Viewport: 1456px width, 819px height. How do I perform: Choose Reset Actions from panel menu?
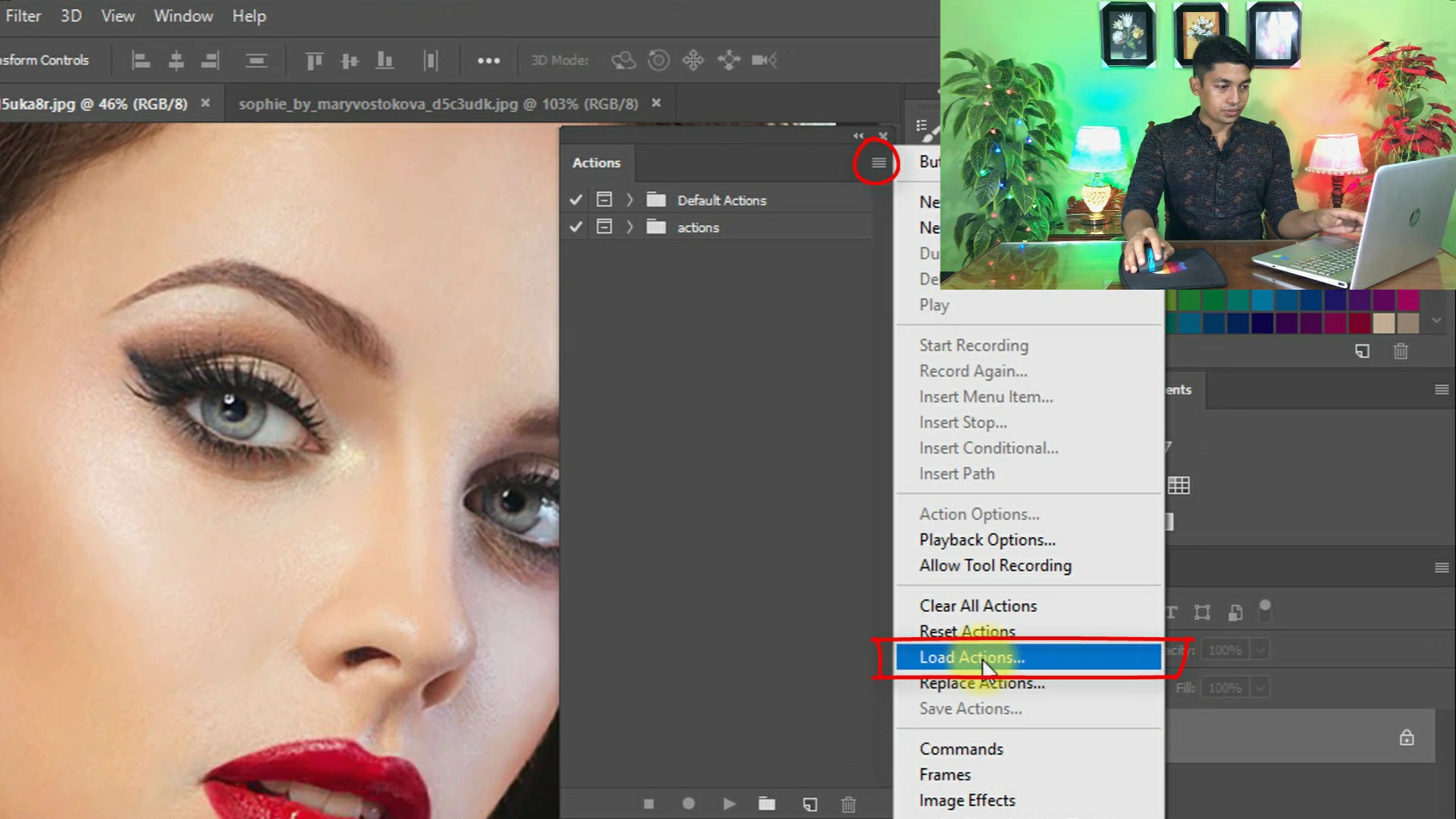[1028, 631]
